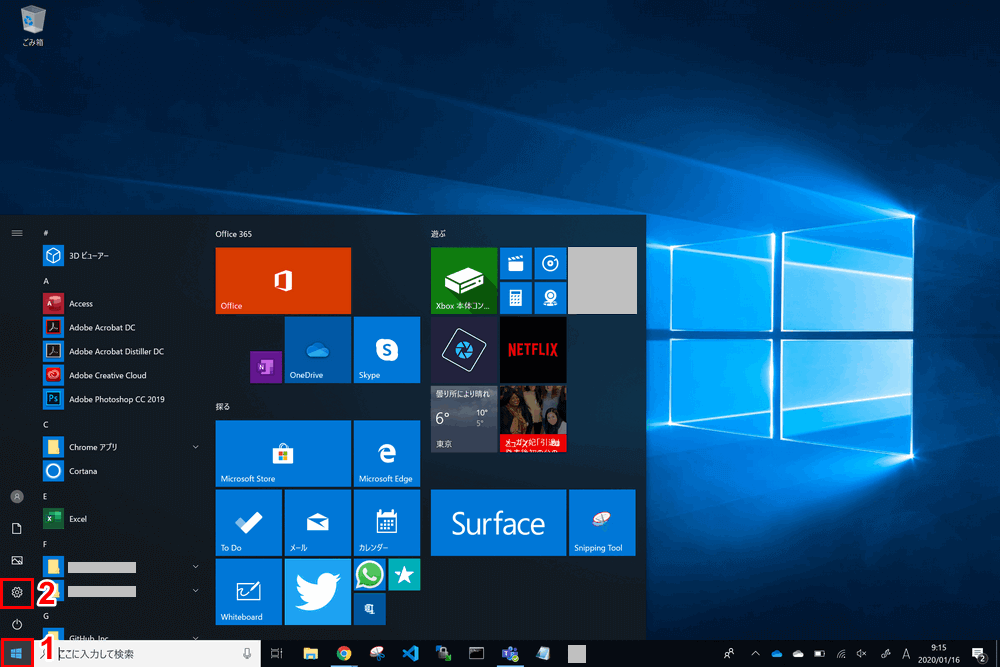Click the letter E list header
Viewport: 1000px width, 667px height.
[x=45, y=496]
